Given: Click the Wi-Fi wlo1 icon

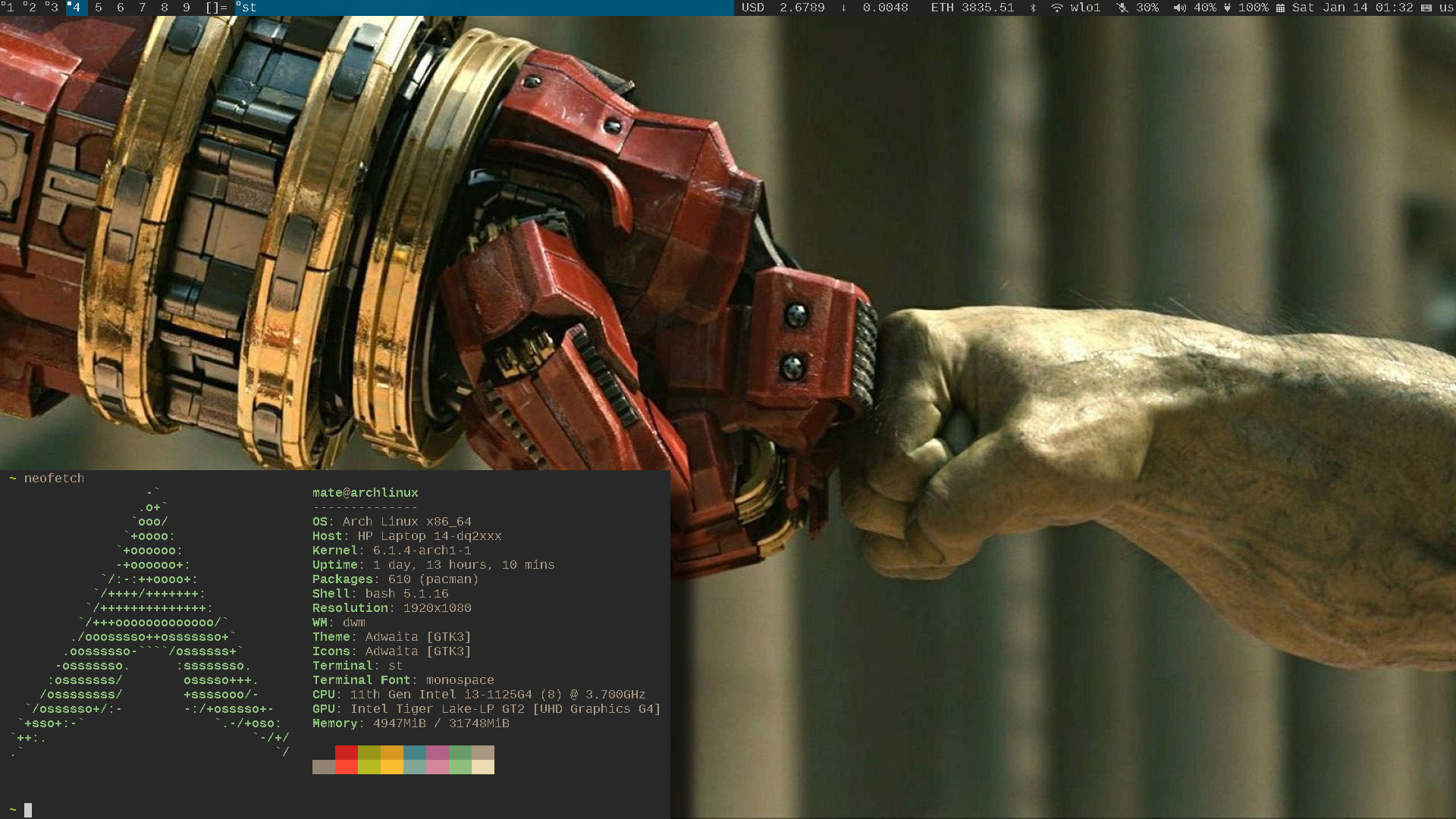Looking at the screenshot, I should [1056, 8].
